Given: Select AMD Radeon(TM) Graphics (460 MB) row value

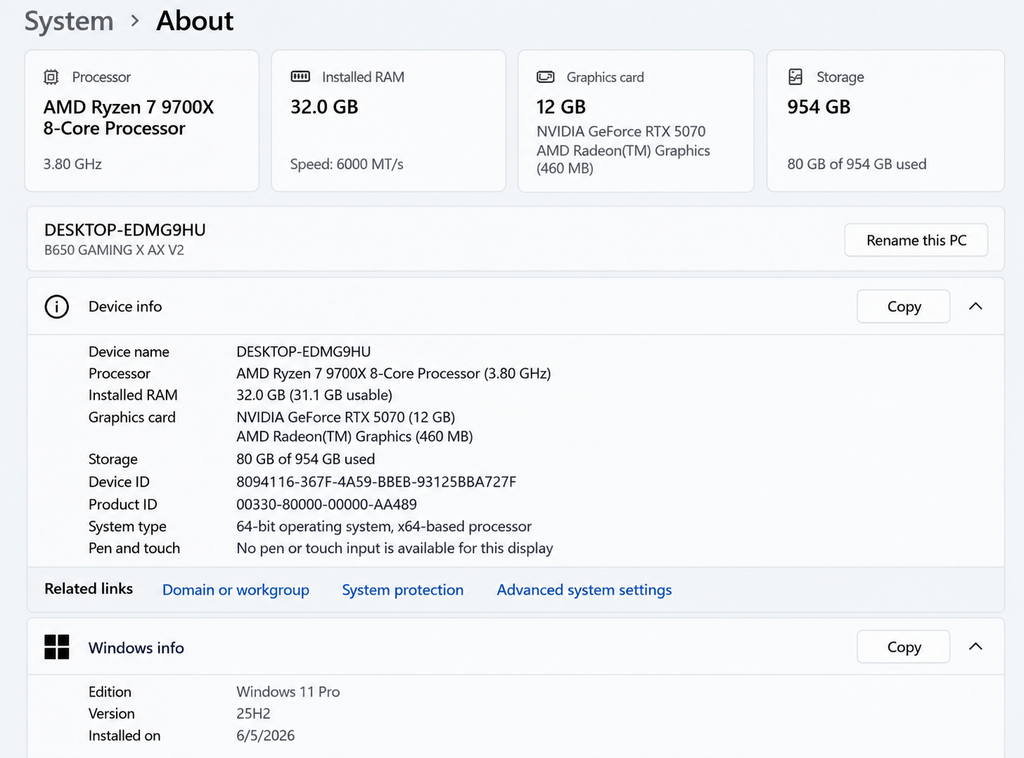Looking at the screenshot, I should (x=355, y=436).
